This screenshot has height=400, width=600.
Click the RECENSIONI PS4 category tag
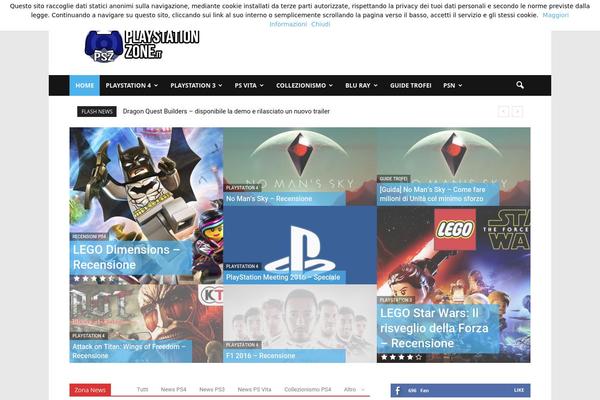coord(89,237)
